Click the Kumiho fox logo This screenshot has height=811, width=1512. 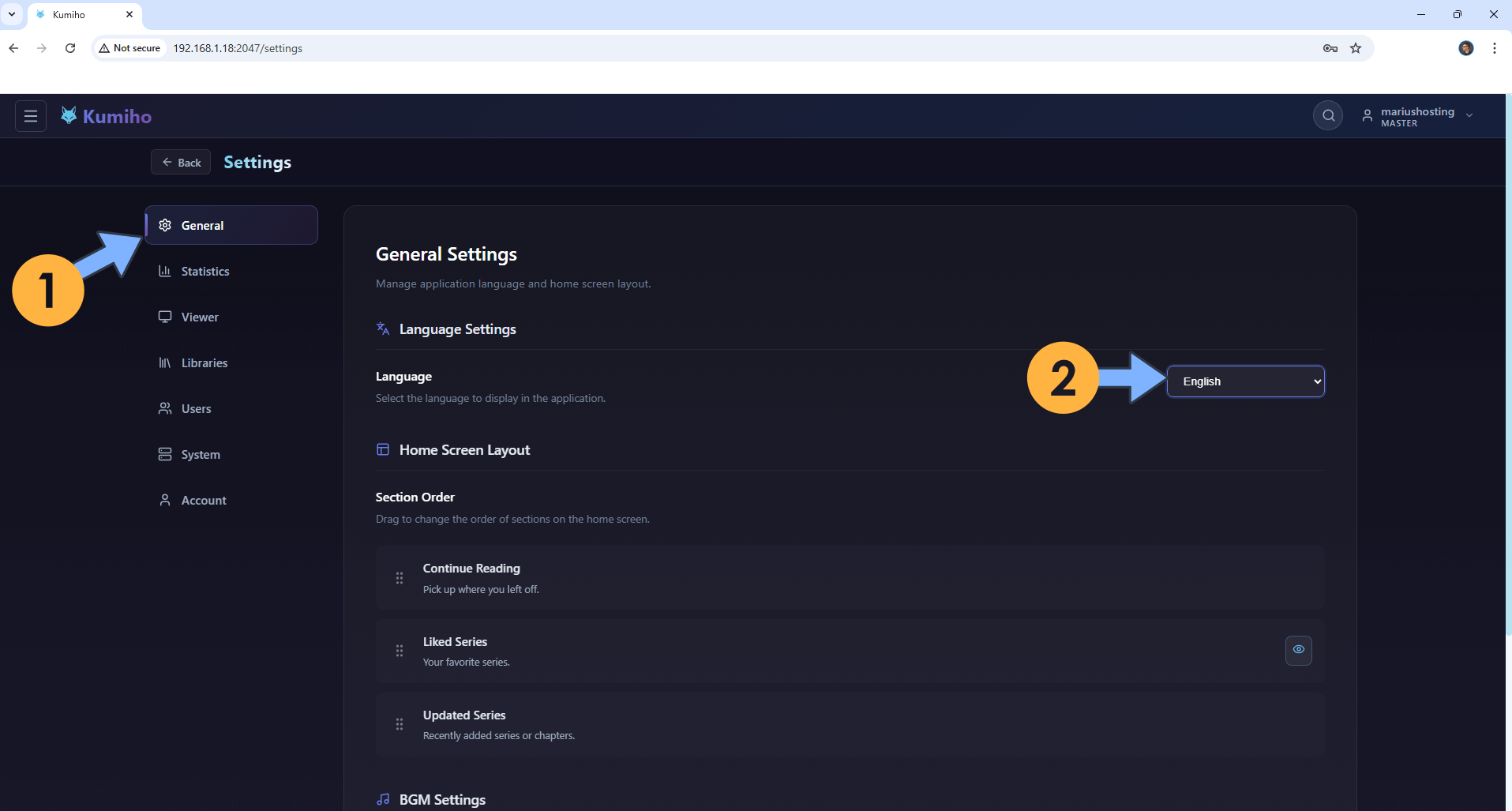(69, 115)
